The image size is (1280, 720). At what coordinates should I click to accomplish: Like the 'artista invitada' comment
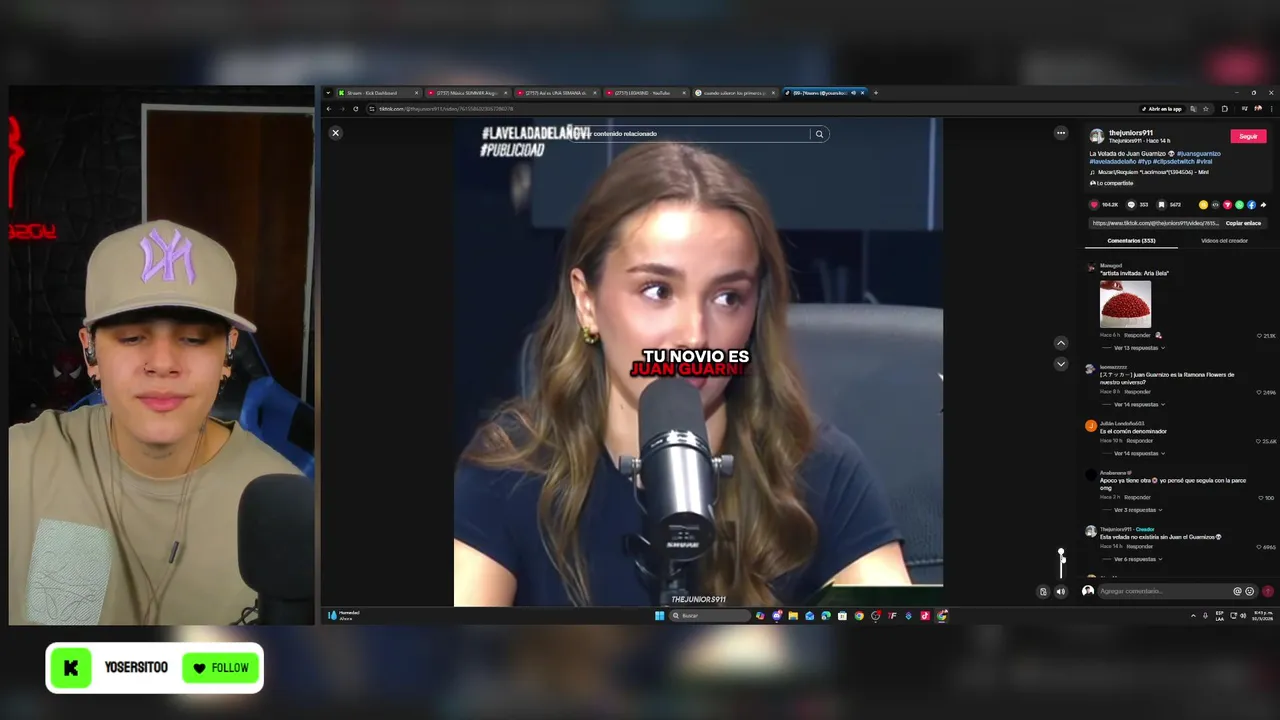click(x=1260, y=336)
